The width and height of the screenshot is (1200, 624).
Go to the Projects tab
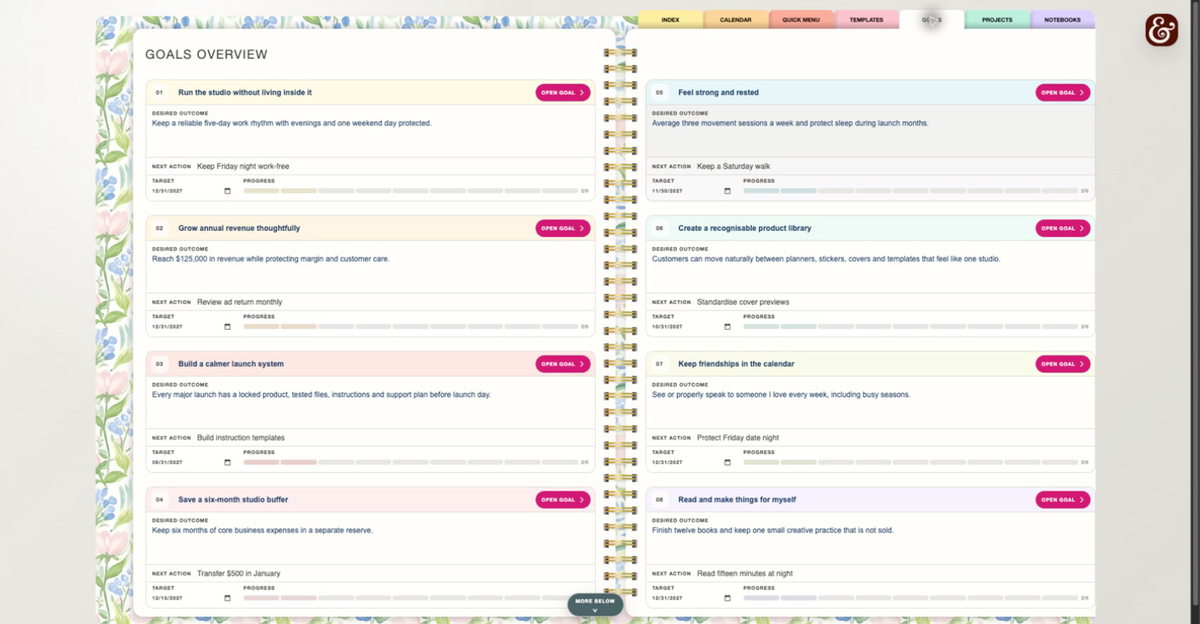click(997, 20)
